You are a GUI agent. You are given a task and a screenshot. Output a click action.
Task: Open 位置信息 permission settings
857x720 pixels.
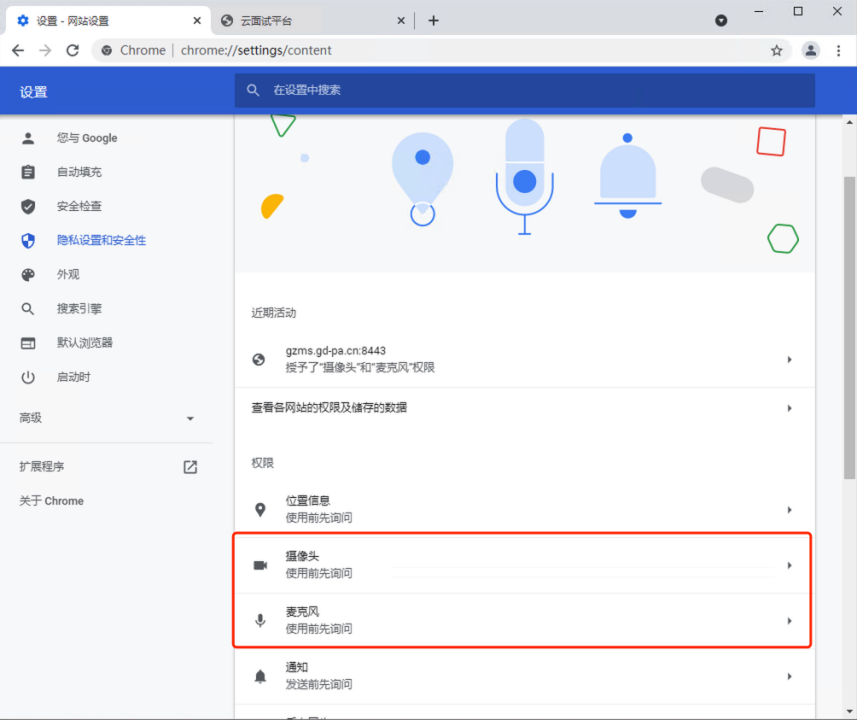tap(525, 510)
